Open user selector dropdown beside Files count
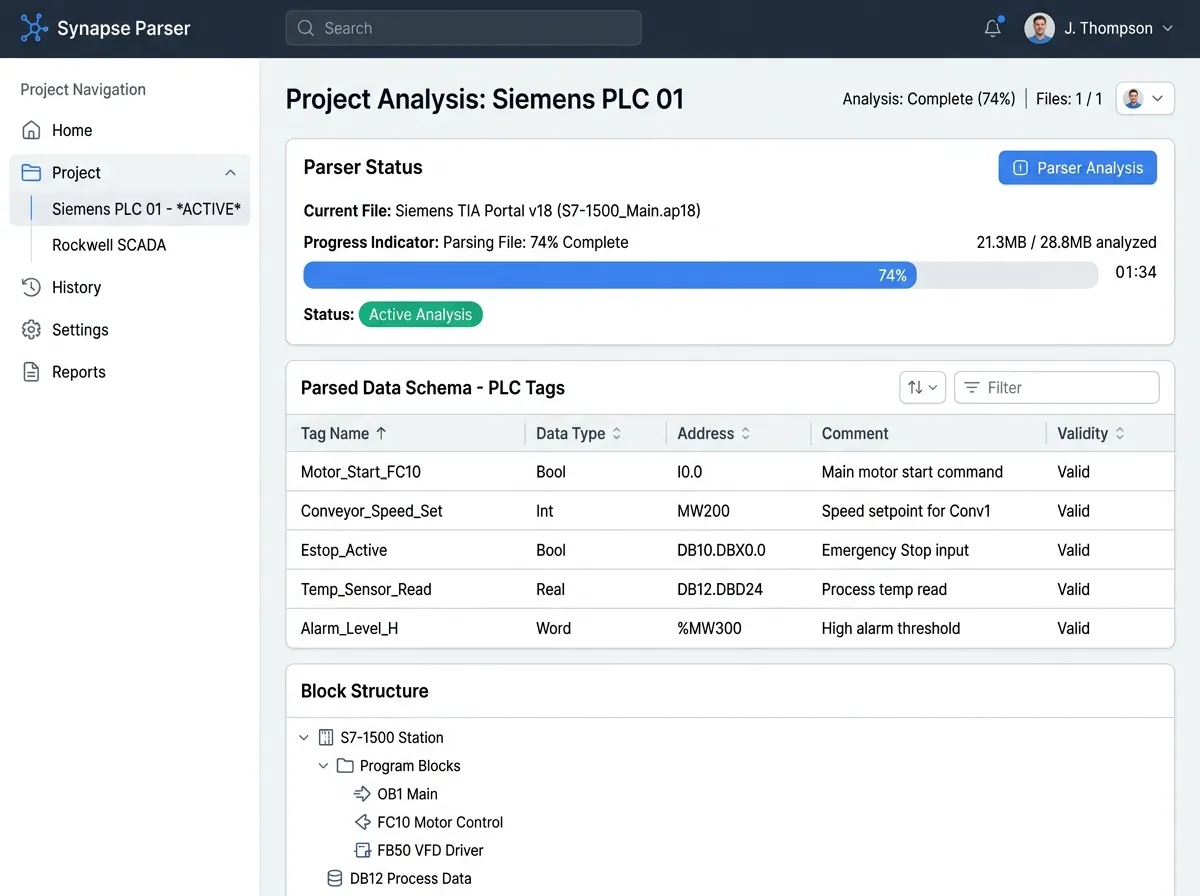Screen dimensions: 1200x896 1145,99
